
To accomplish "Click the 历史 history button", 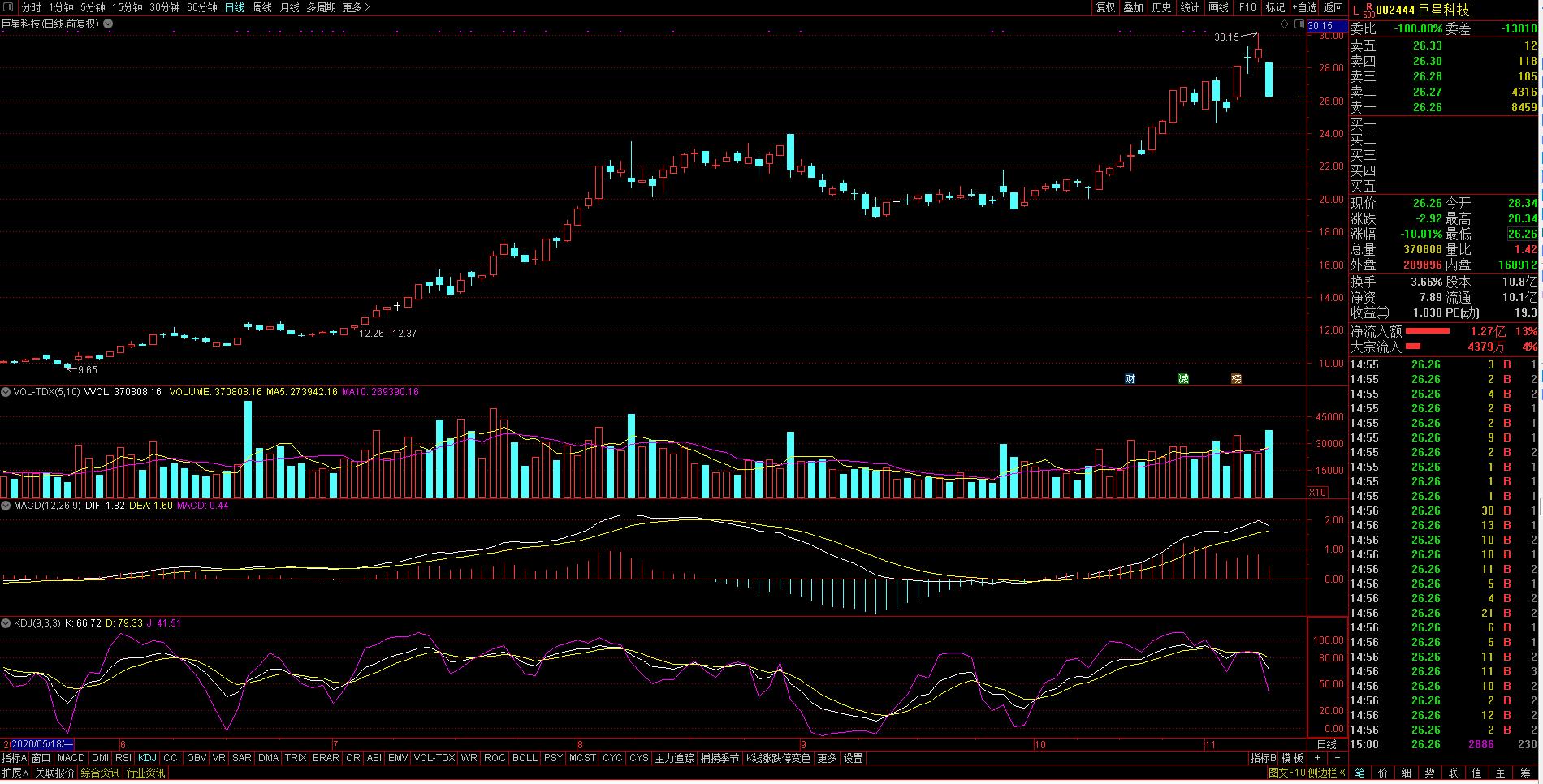I will point(1161,7).
